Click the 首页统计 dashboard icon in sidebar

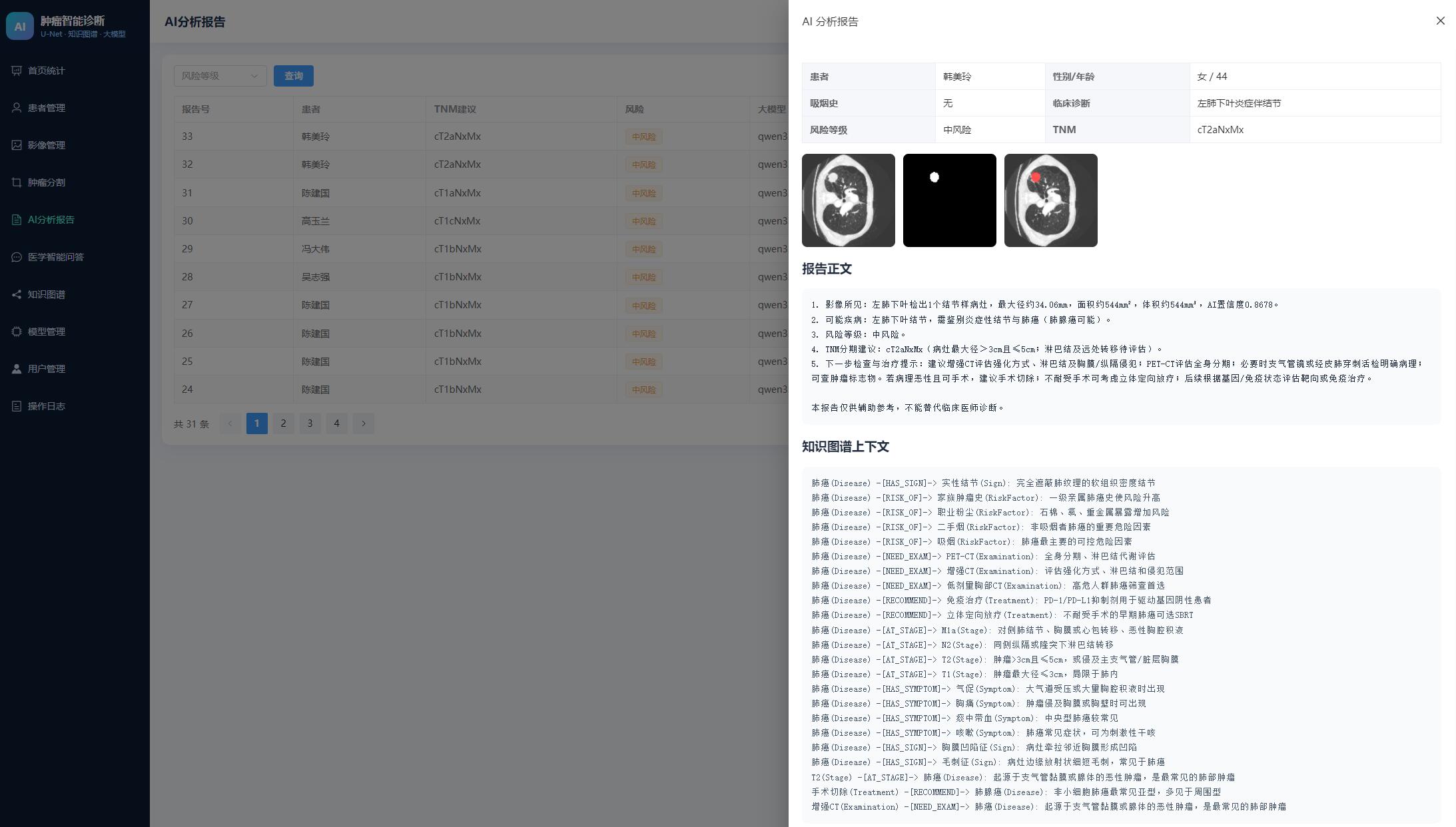tap(17, 71)
